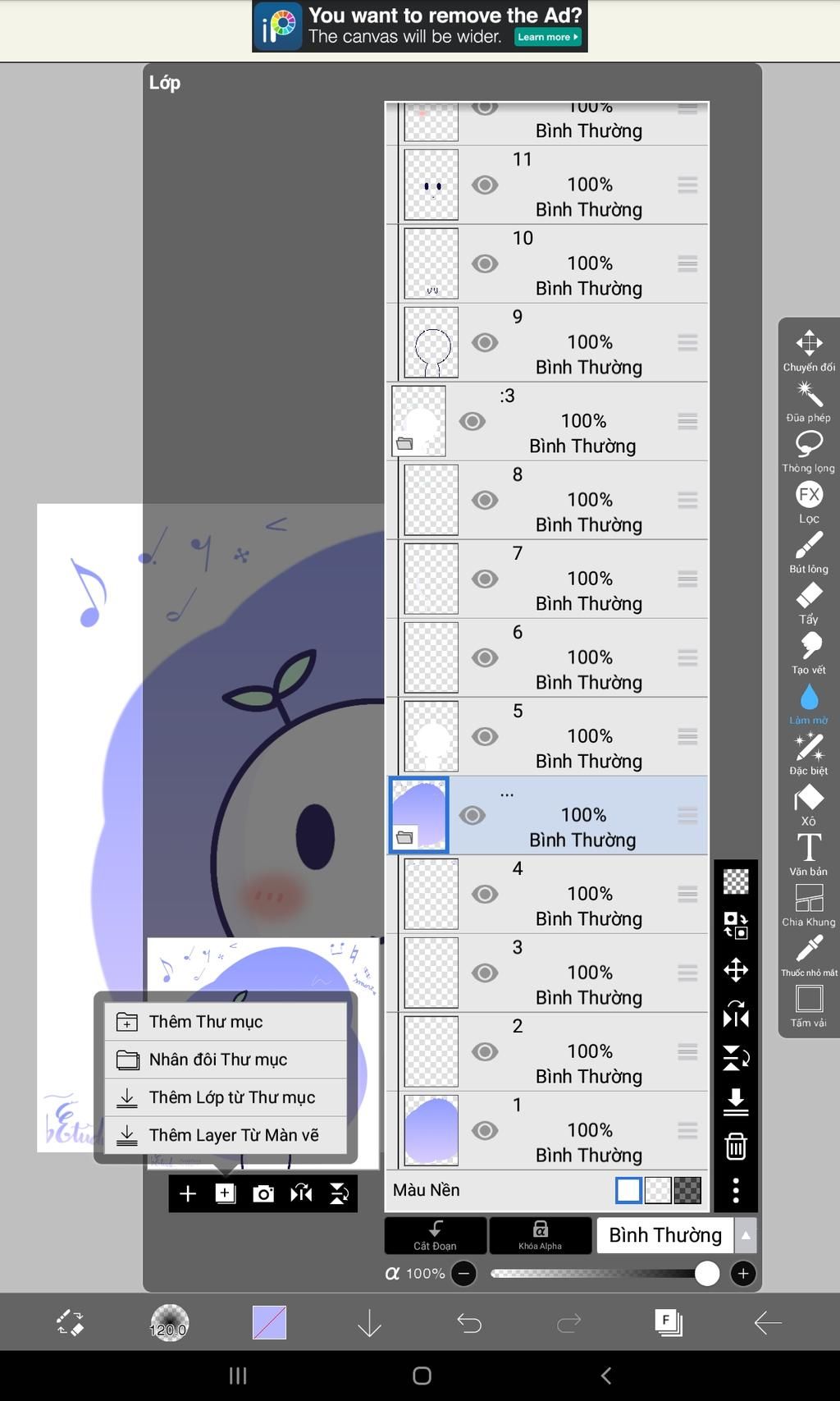Select layer 1 gradient thumbnail
The image size is (840, 1401).
[x=431, y=1130]
